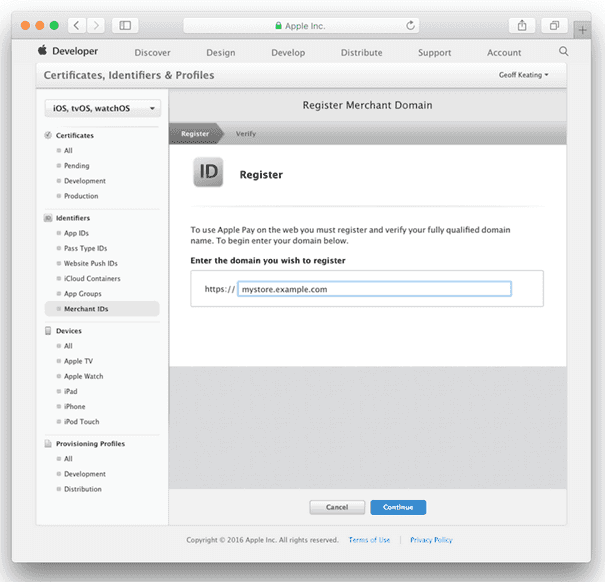Click the Apple Developer logo

pyautogui.click(x=70, y=52)
